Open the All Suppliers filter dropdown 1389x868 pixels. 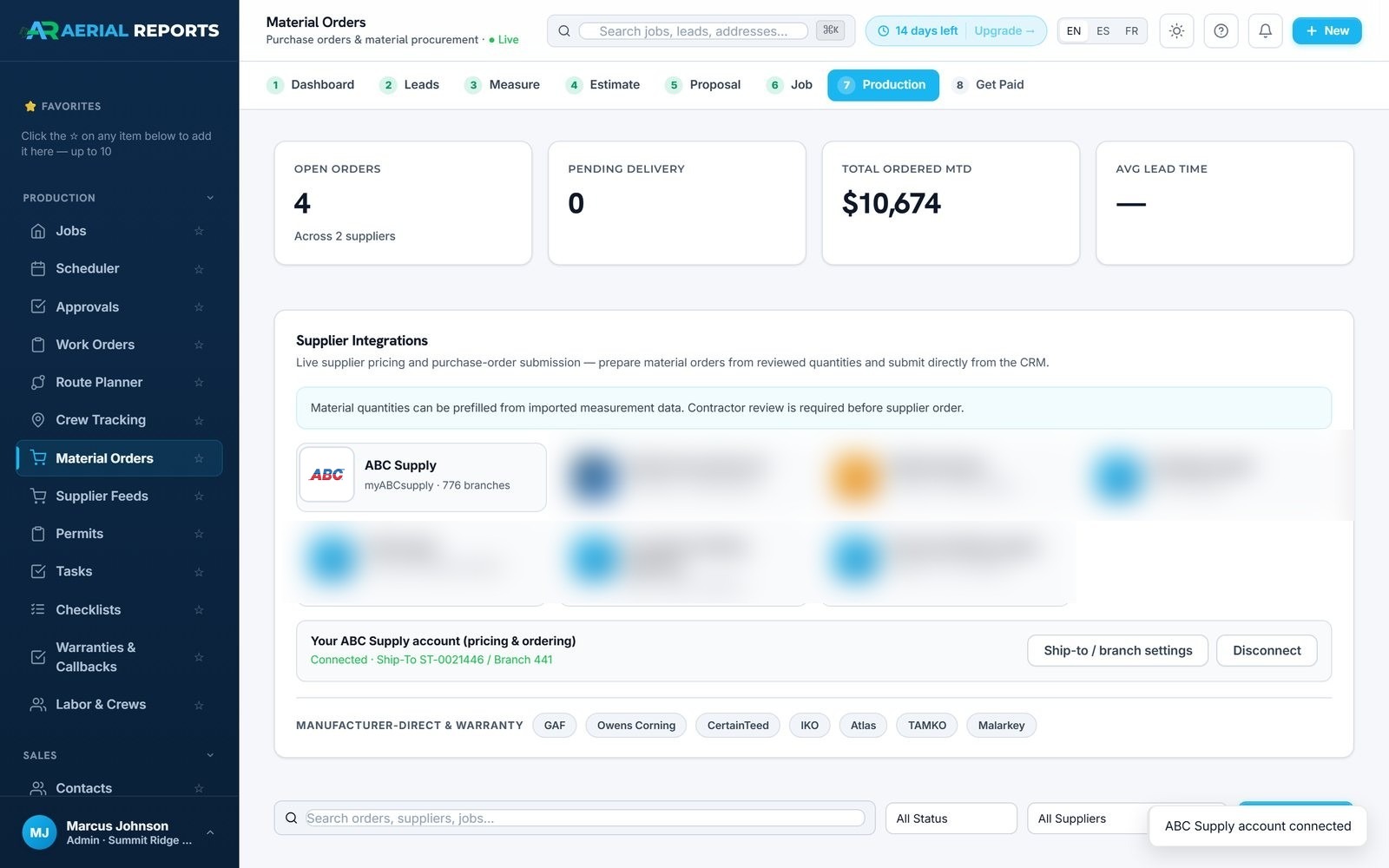[x=1126, y=819]
